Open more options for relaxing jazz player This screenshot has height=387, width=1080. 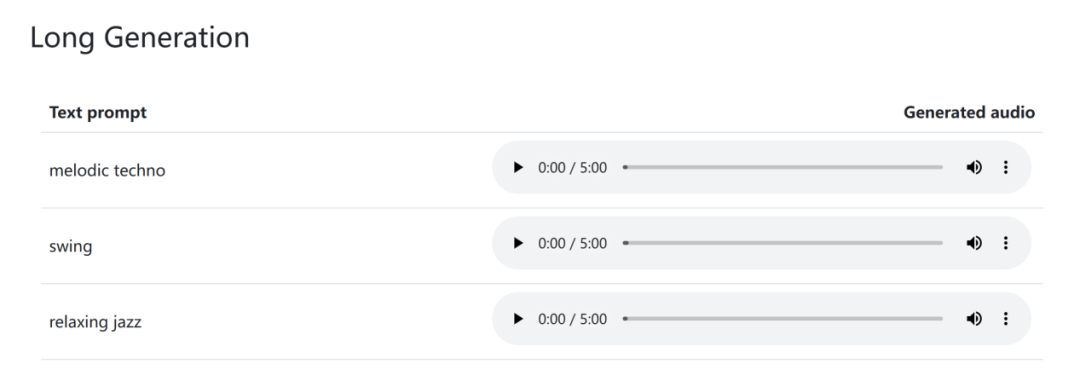1006,319
